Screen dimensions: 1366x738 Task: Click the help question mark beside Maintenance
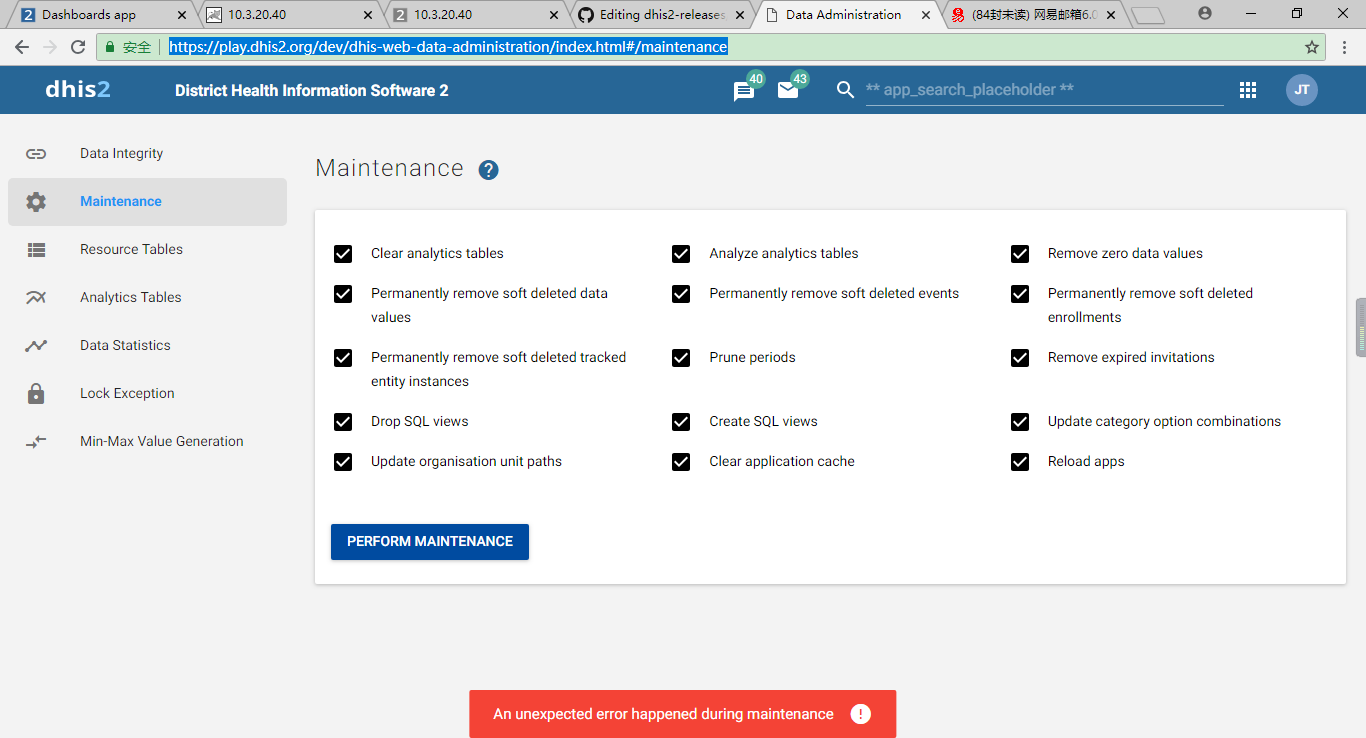[488, 170]
